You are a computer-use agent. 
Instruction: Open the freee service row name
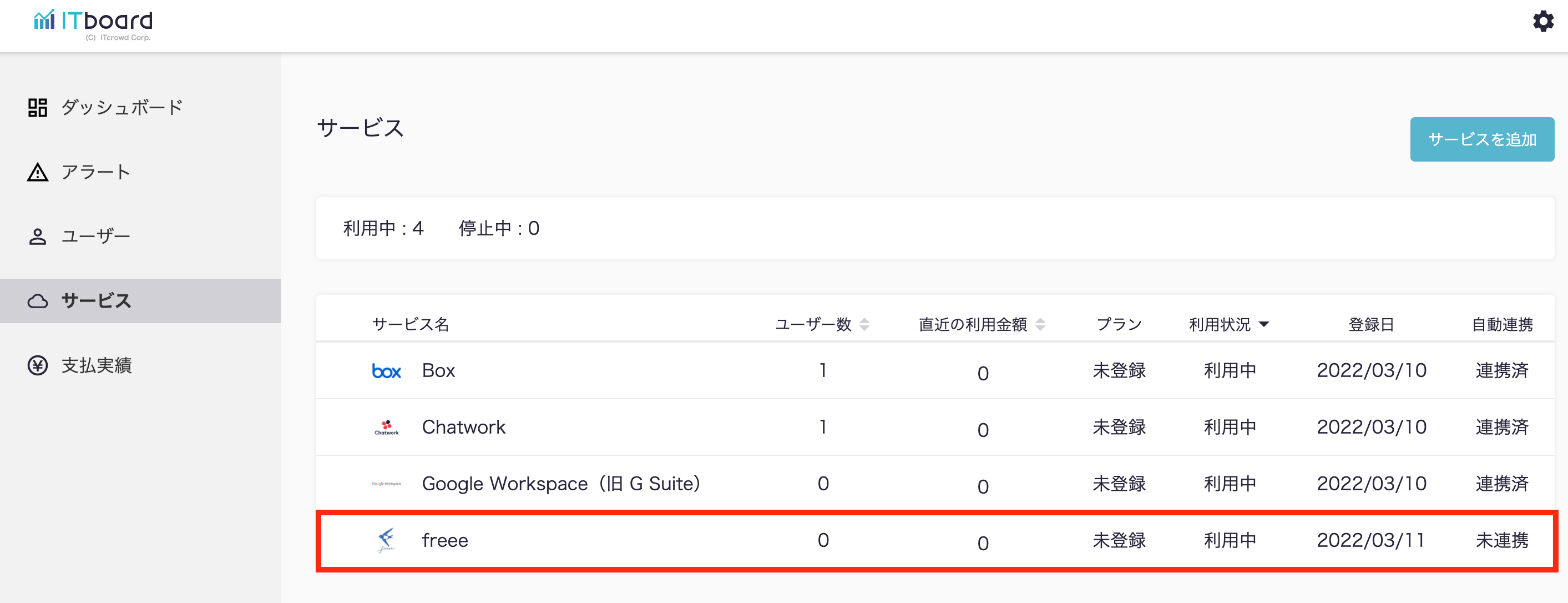click(445, 540)
